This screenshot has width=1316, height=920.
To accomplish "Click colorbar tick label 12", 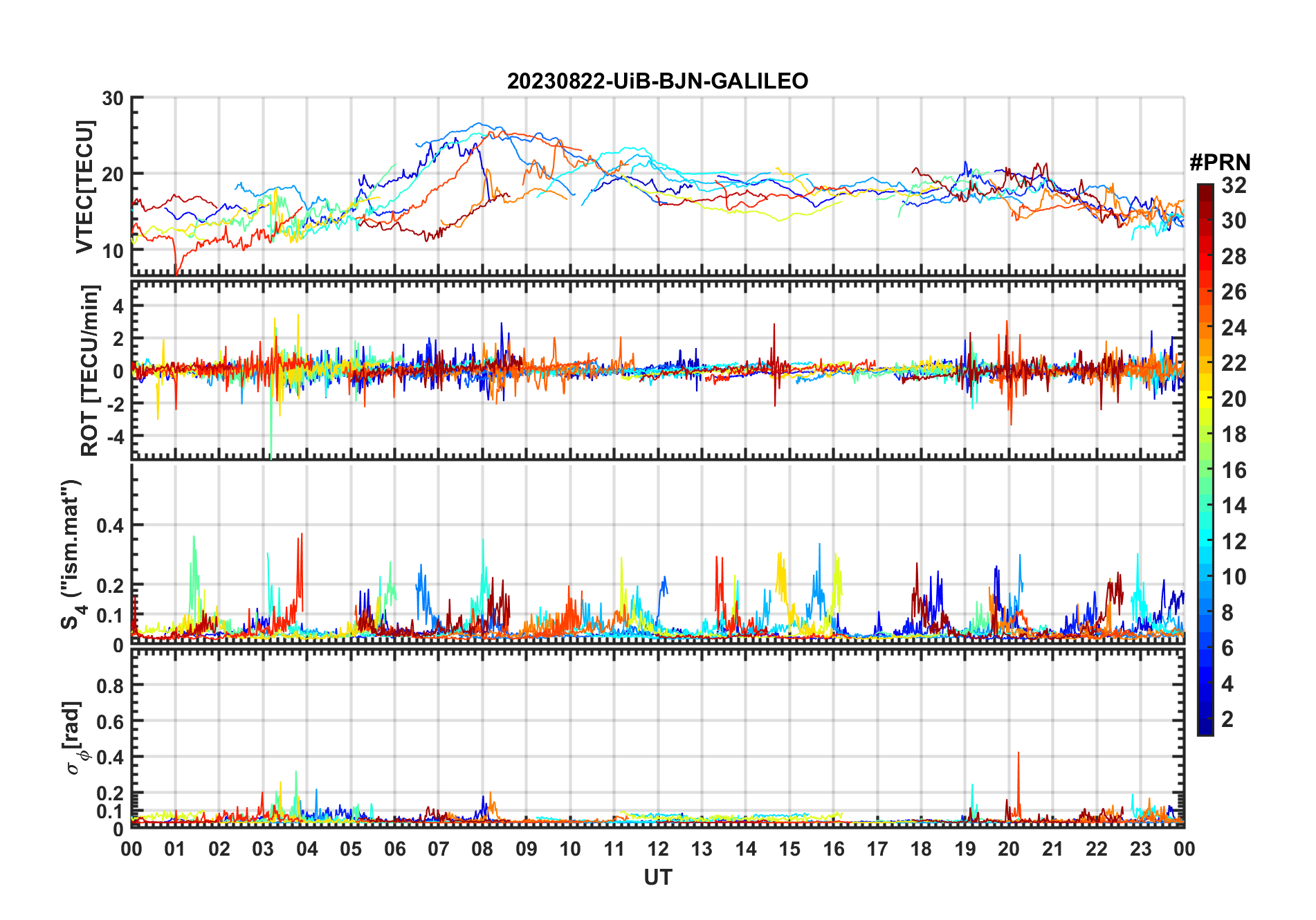I will pos(1234,542).
